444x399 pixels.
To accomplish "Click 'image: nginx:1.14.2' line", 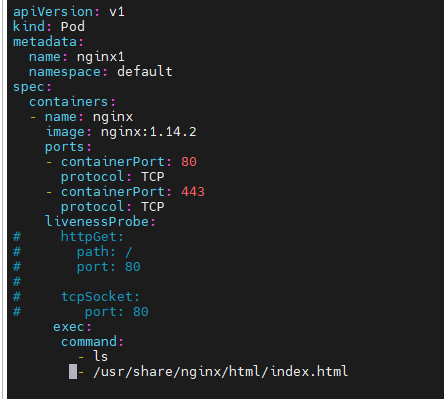I will point(121,132).
